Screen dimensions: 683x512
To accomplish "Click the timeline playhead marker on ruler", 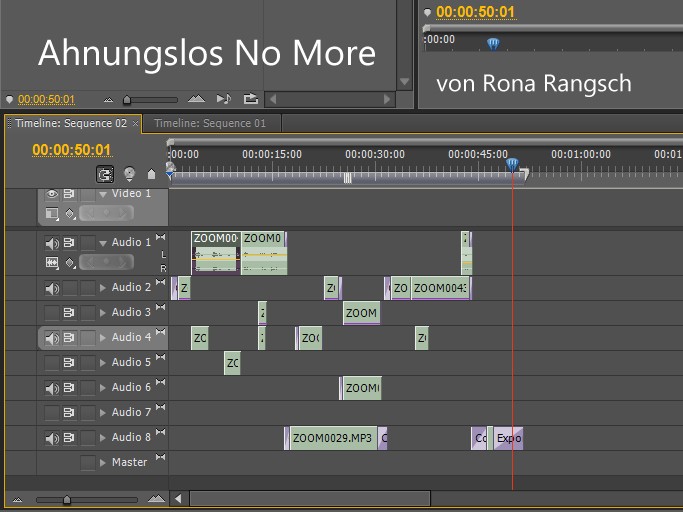I will point(513,164).
